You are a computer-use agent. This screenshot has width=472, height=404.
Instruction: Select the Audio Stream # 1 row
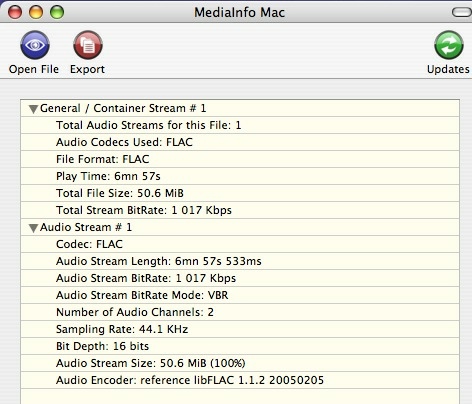coord(240,227)
